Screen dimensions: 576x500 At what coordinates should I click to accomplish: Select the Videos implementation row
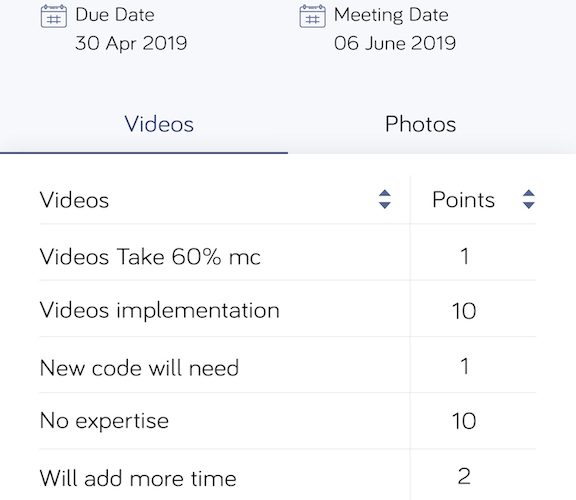pos(288,310)
